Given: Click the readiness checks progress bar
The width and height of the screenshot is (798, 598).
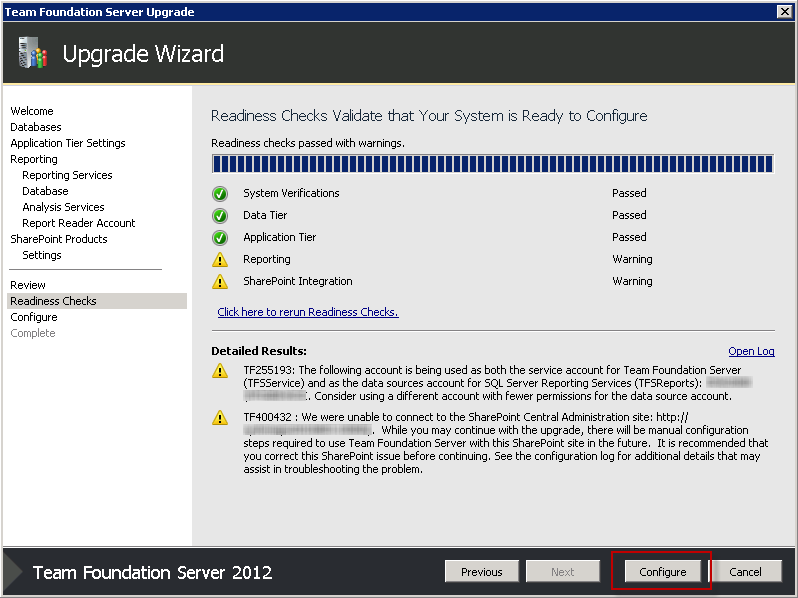Looking at the screenshot, I should click(493, 164).
